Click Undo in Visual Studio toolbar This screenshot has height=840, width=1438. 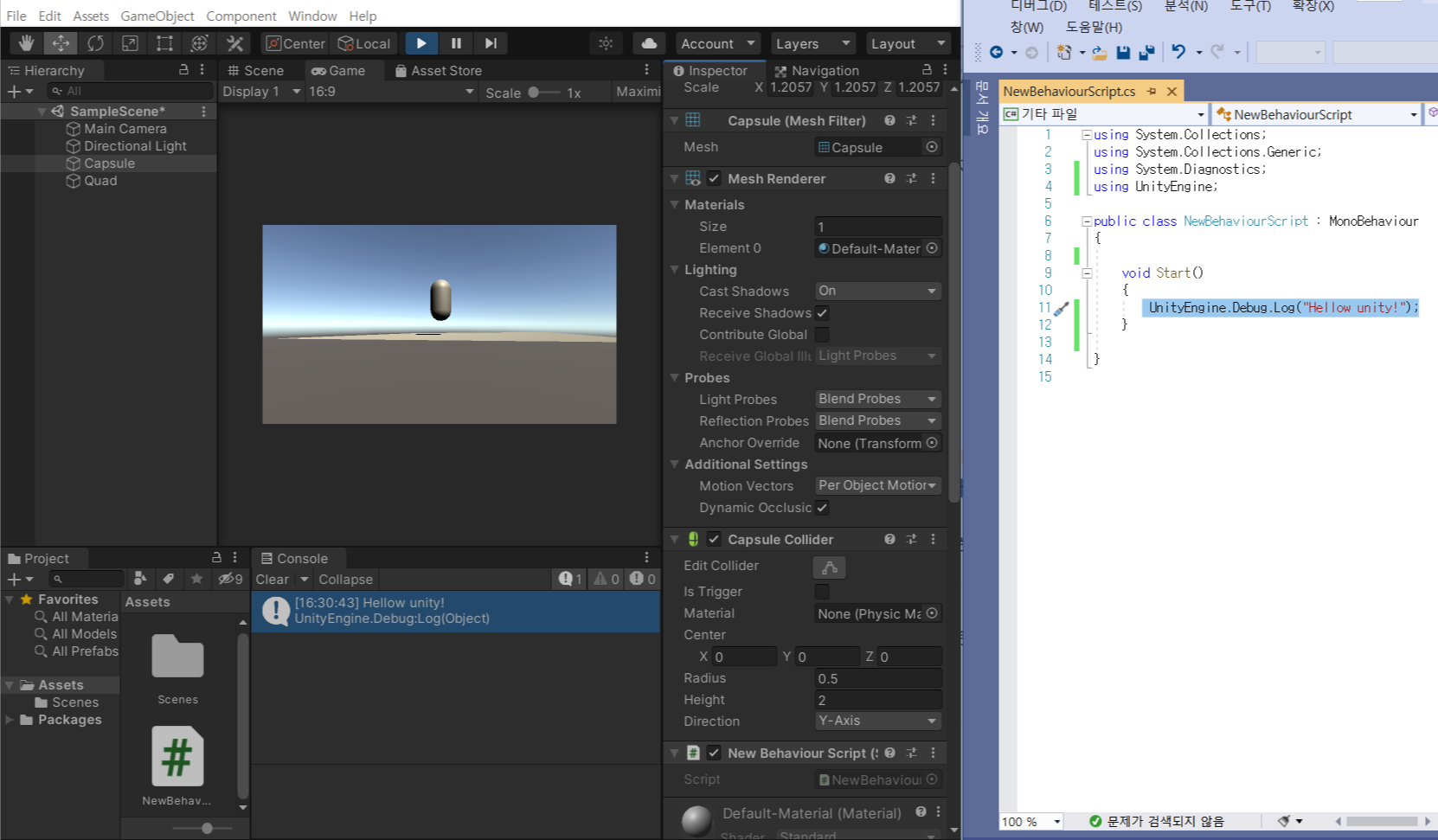click(x=1178, y=52)
